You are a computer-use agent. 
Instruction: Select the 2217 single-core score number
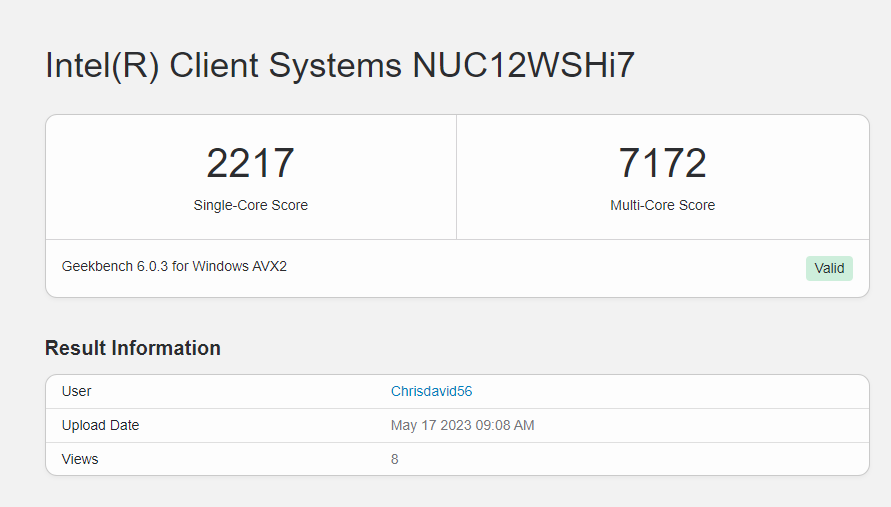pos(250,163)
